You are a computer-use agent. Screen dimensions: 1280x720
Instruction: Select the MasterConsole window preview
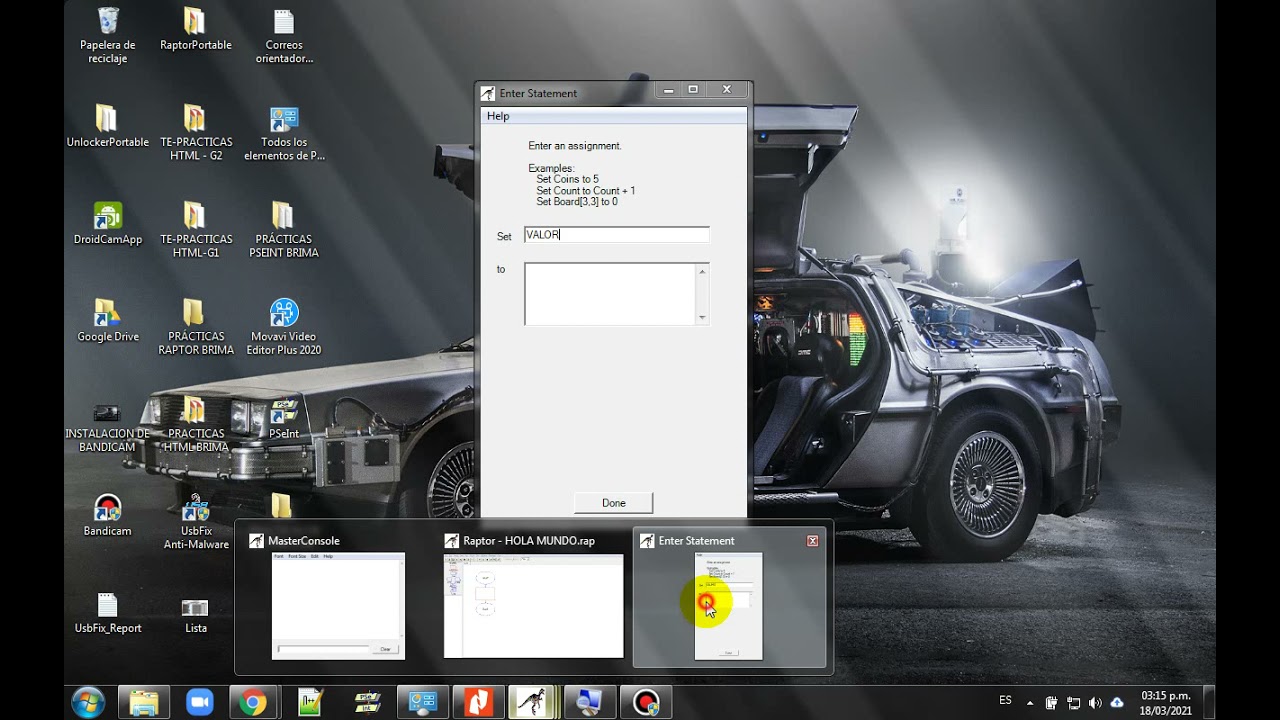(338, 597)
